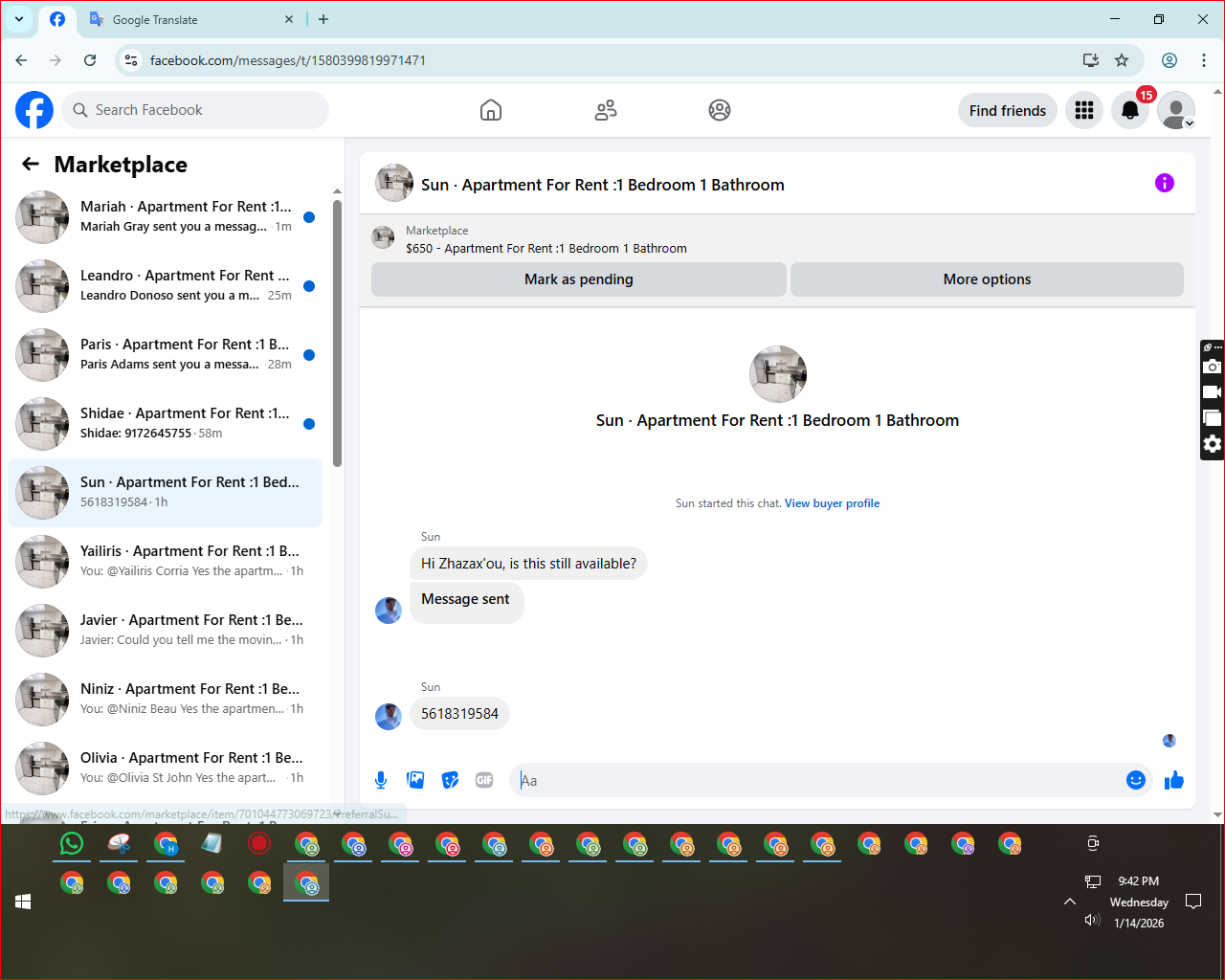Close the Google Translate tab
Viewport: 1225px width, 980px height.
pyautogui.click(x=290, y=19)
